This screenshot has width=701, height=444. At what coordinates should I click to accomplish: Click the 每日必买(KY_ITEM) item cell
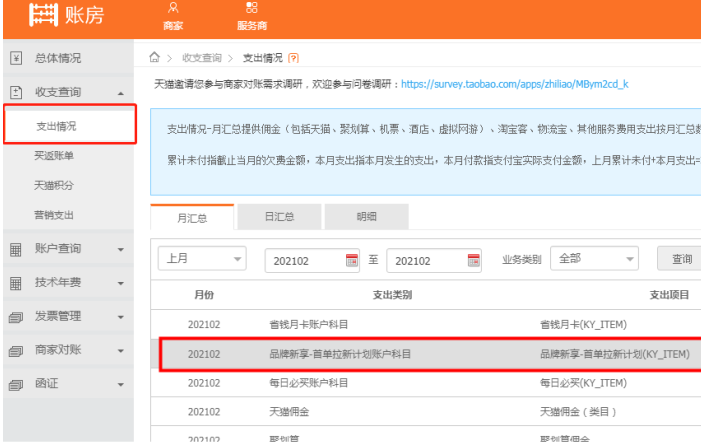(x=583, y=383)
